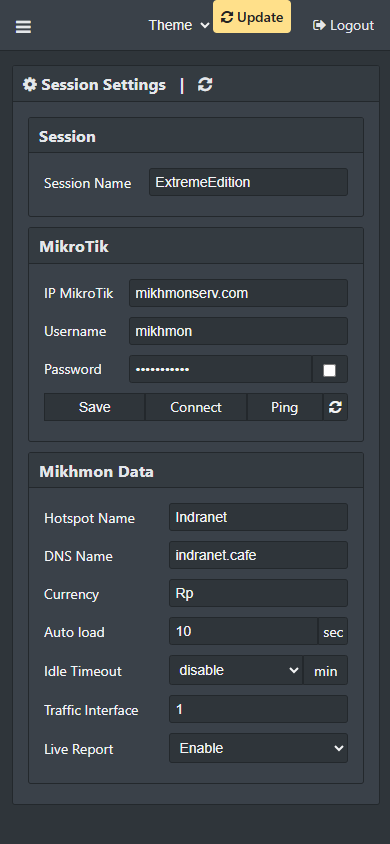Screen dimensions: 390x844
Task: Click the reload icon next to Ping
Action: pyautogui.click(x=335, y=407)
